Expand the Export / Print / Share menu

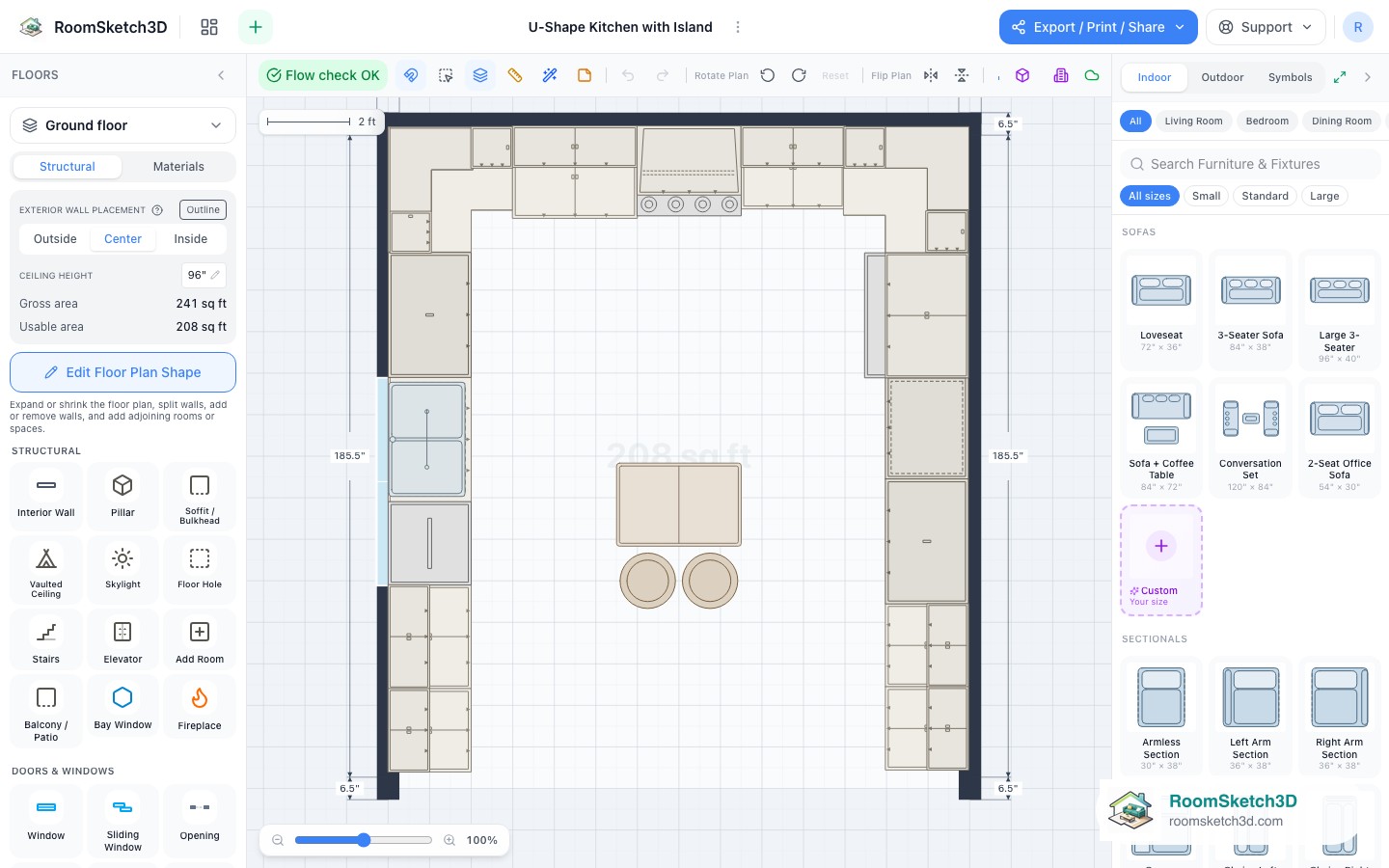coord(1099,27)
